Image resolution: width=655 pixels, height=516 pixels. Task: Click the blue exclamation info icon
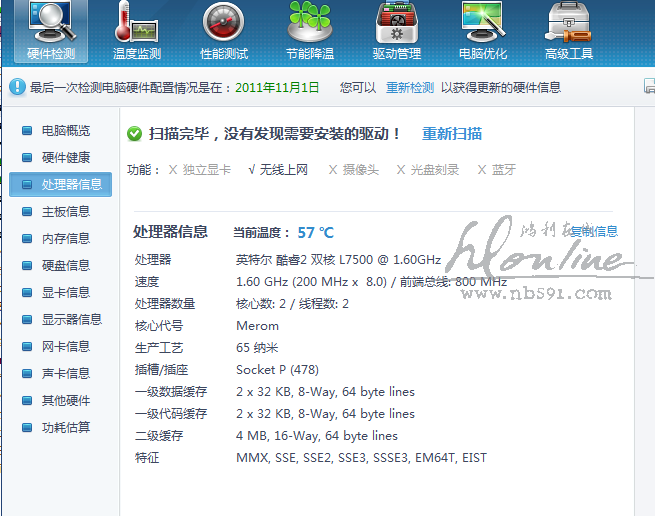(x=18, y=87)
